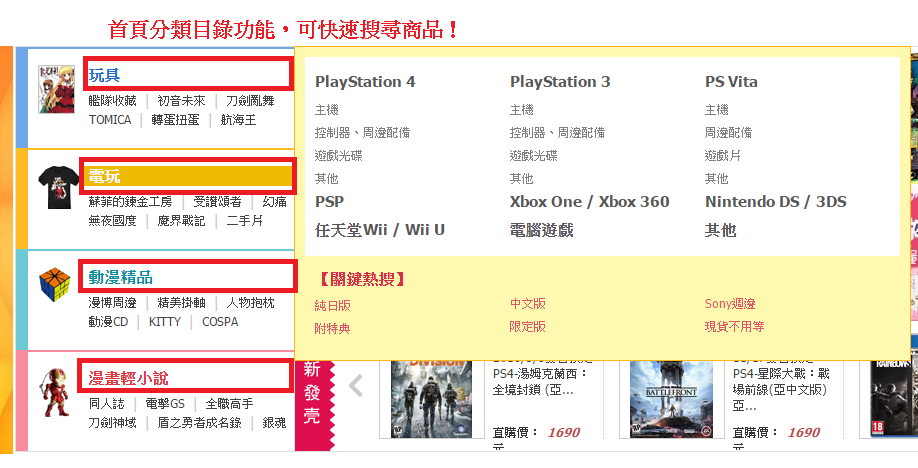The height and width of the screenshot is (468, 918).
Task: Select the PSP category
Action: 330,201
